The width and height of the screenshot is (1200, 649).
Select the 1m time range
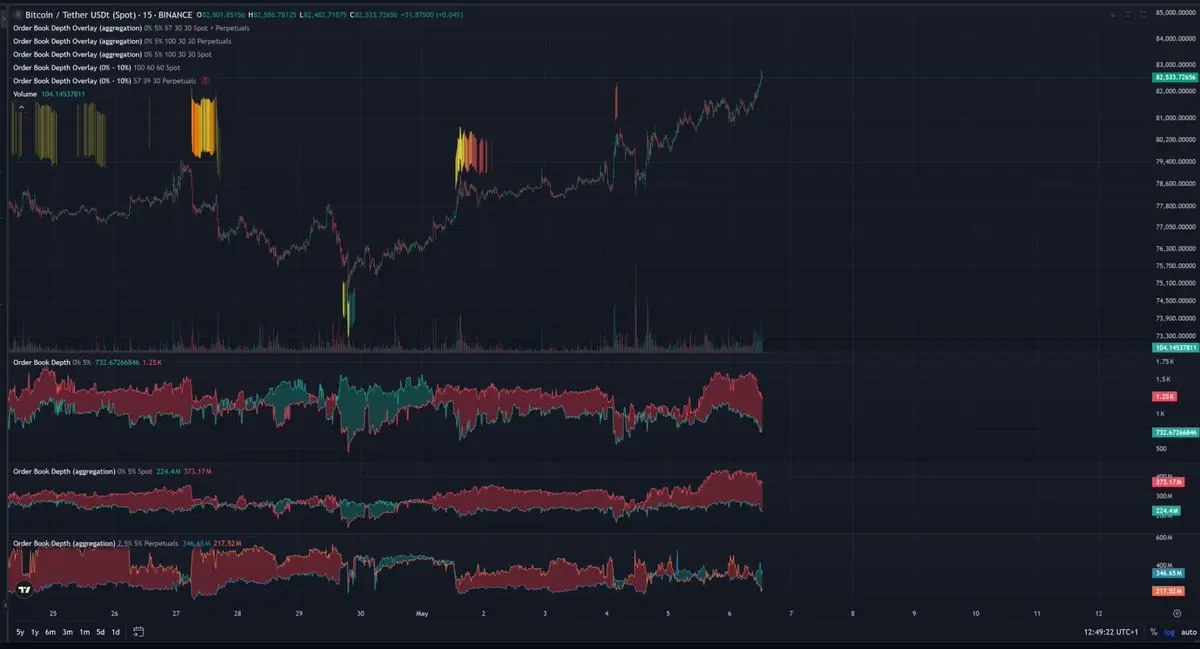tap(84, 632)
